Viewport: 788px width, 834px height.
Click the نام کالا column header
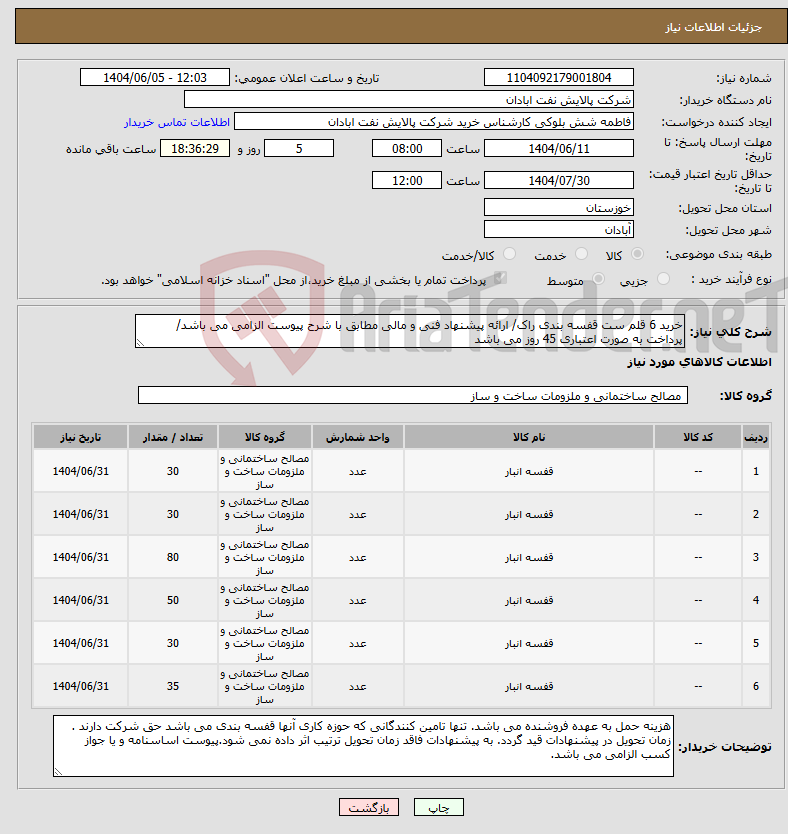(529, 437)
